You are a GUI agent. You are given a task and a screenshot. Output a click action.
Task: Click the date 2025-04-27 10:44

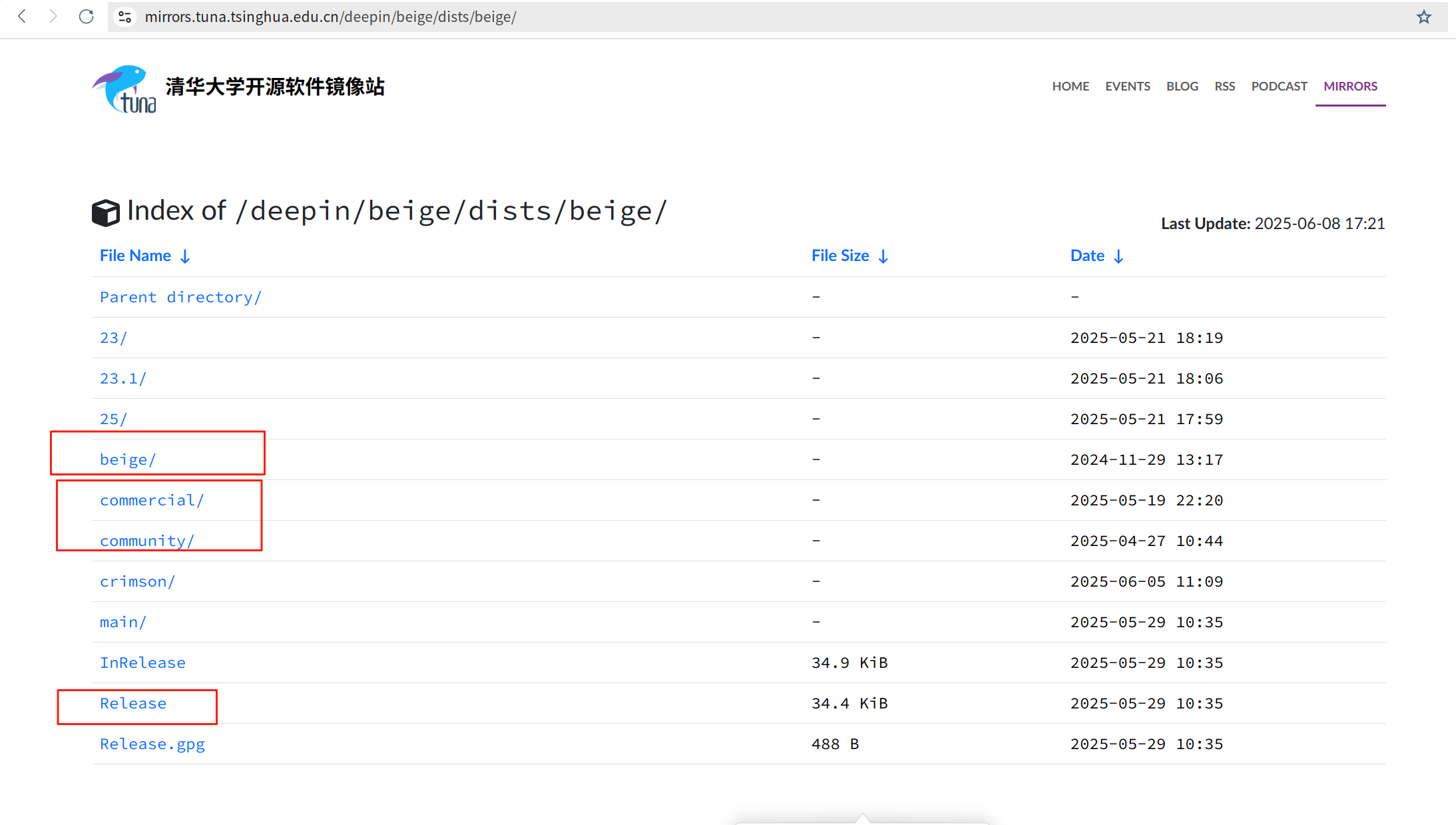[x=1146, y=541]
